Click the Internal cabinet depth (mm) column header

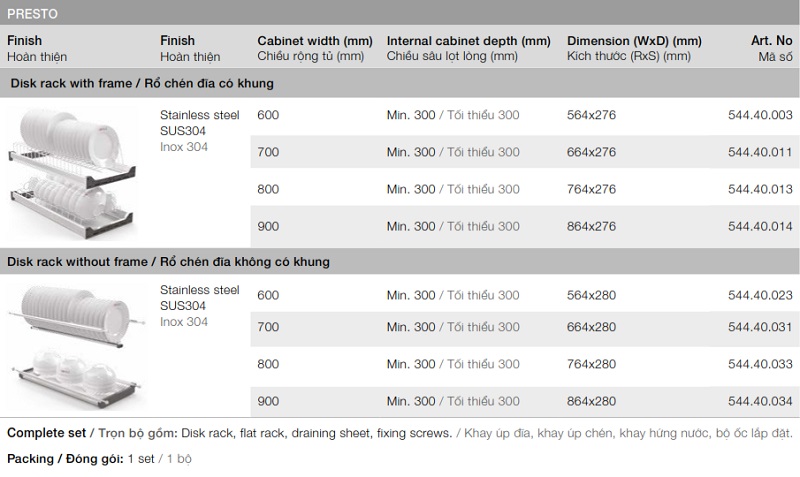pyautogui.click(x=468, y=41)
